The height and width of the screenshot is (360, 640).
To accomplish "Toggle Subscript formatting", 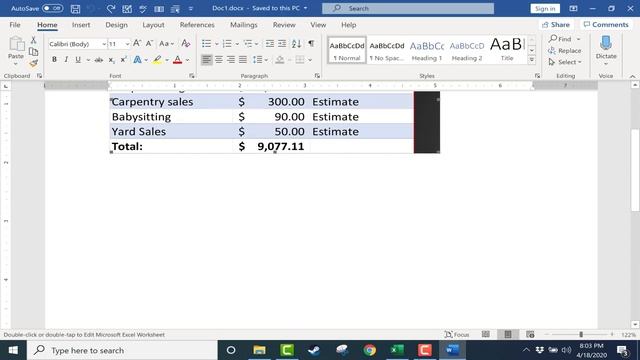I will coord(111,60).
